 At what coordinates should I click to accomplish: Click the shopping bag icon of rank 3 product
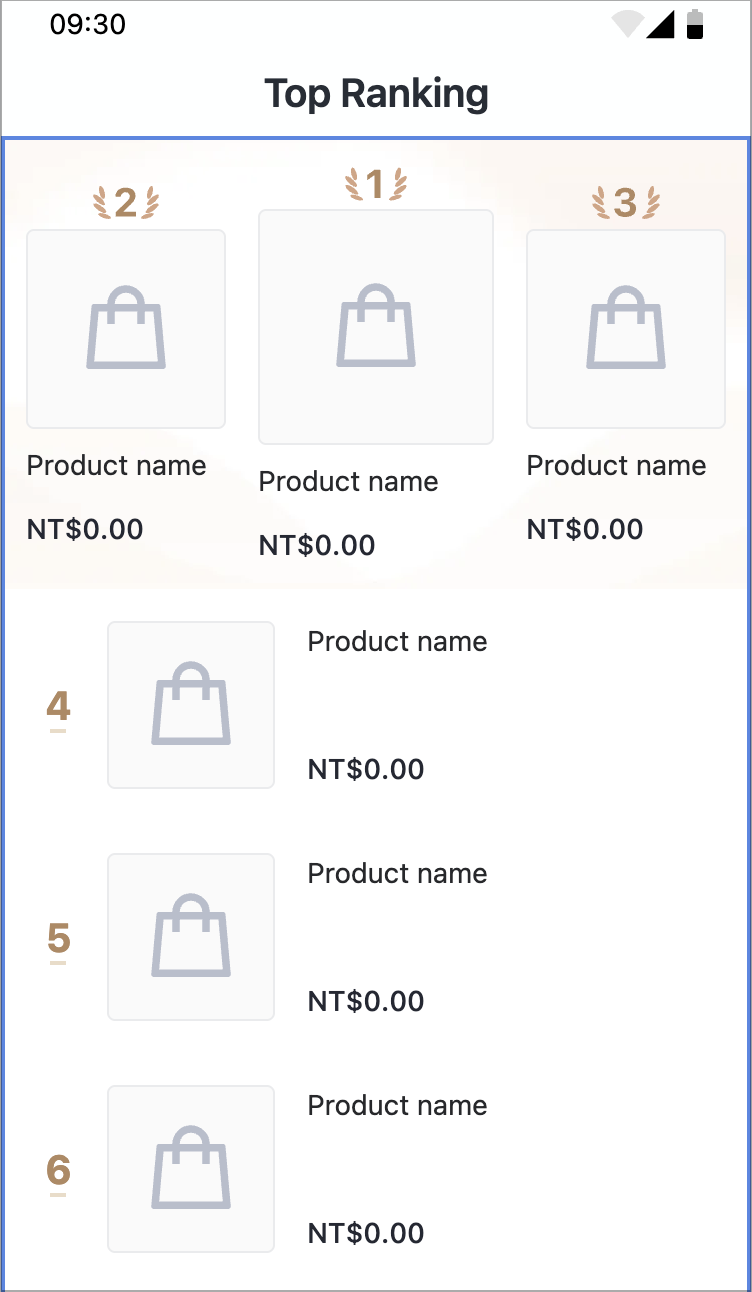coord(626,328)
